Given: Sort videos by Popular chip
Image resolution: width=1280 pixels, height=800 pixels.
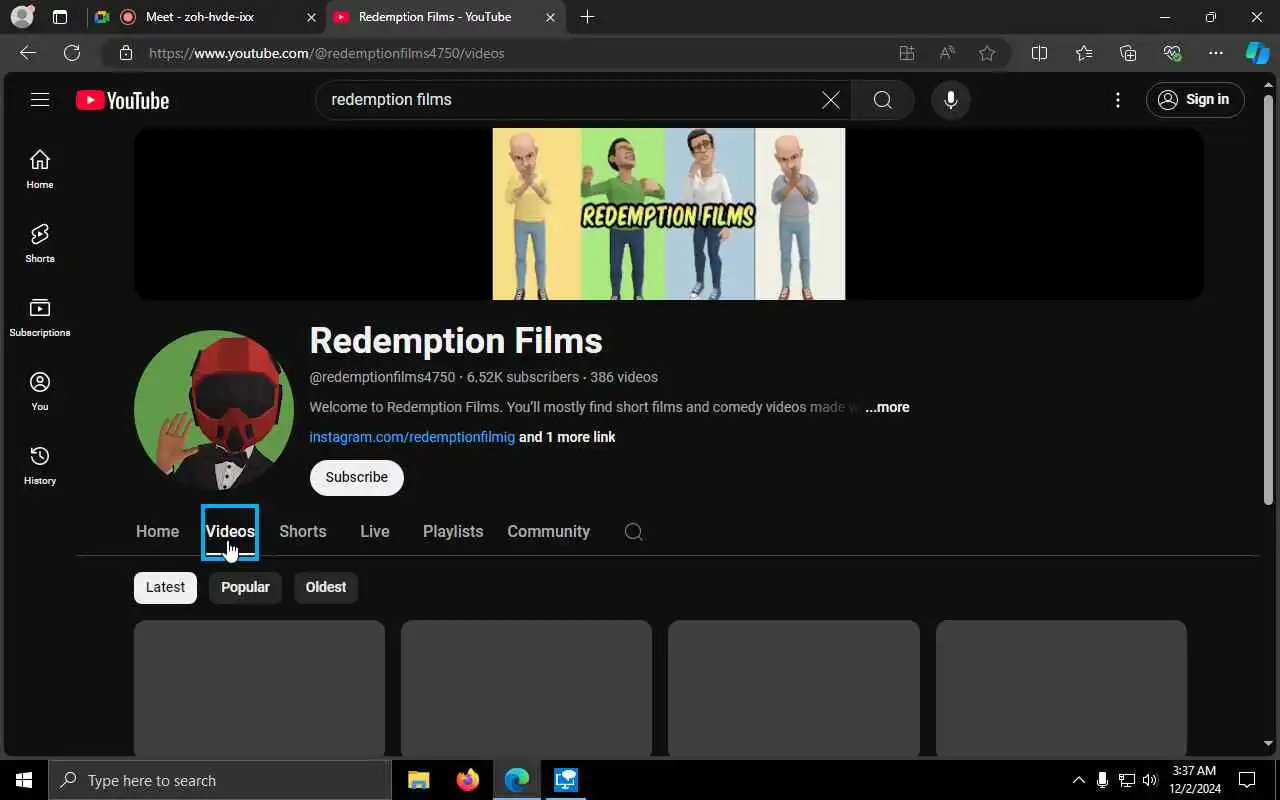Looking at the screenshot, I should 245,587.
